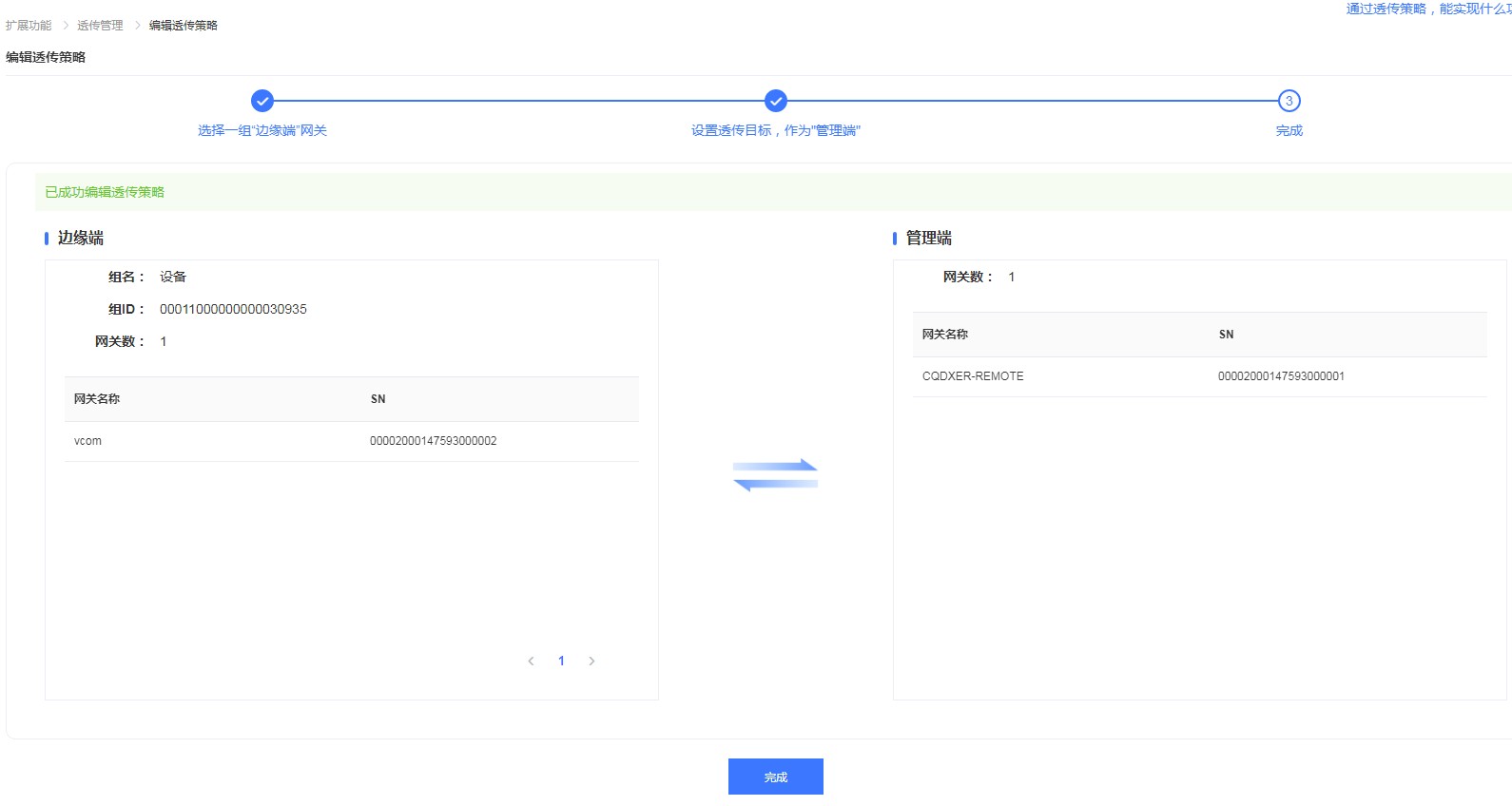Click the 网关数 label in 管理端 panel
The width and height of the screenshot is (1512, 806).
click(x=968, y=277)
